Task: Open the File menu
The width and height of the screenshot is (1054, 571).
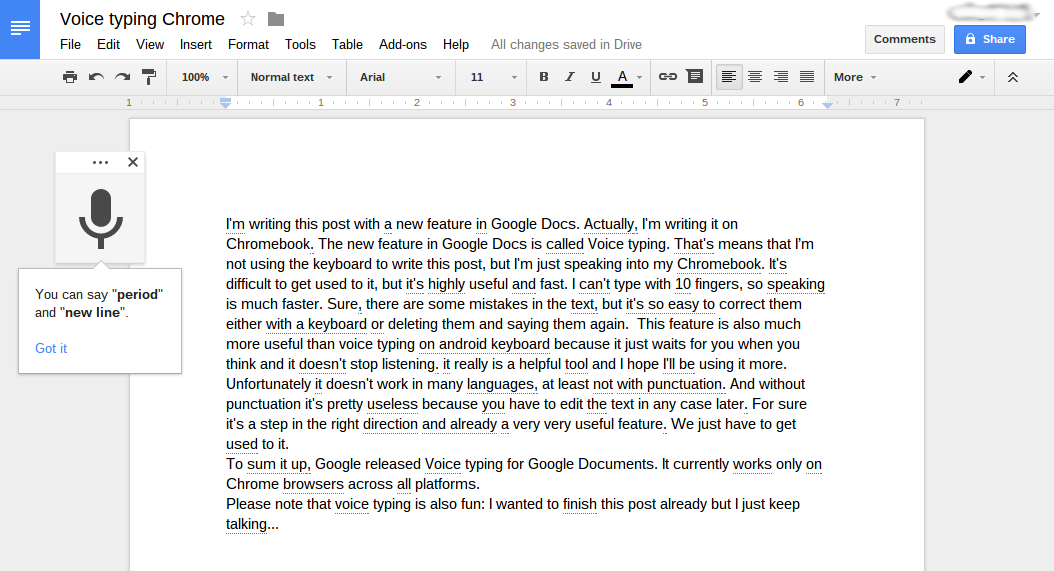Action: (x=70, y=44)
